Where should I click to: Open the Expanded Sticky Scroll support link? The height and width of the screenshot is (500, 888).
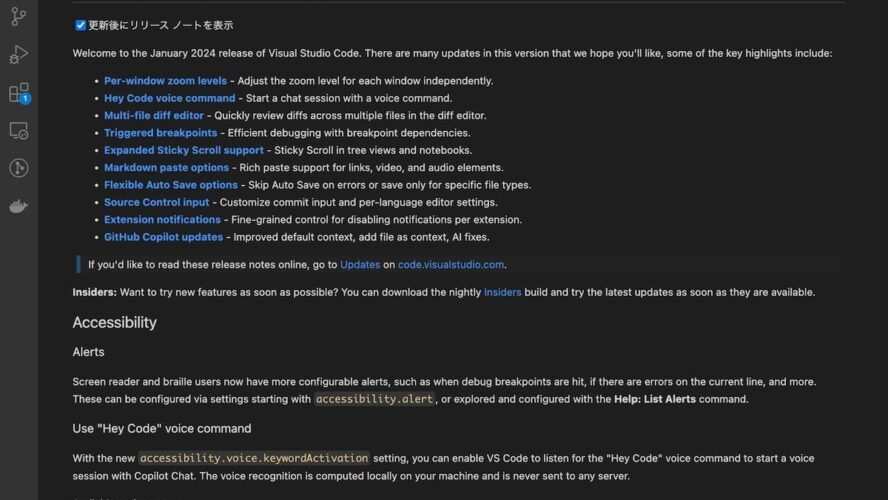[184, 150]
